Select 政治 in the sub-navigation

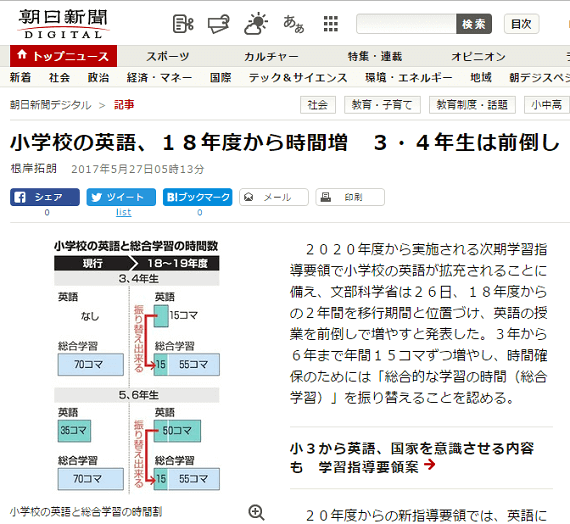pyautogui.click(x=98, y=77)
